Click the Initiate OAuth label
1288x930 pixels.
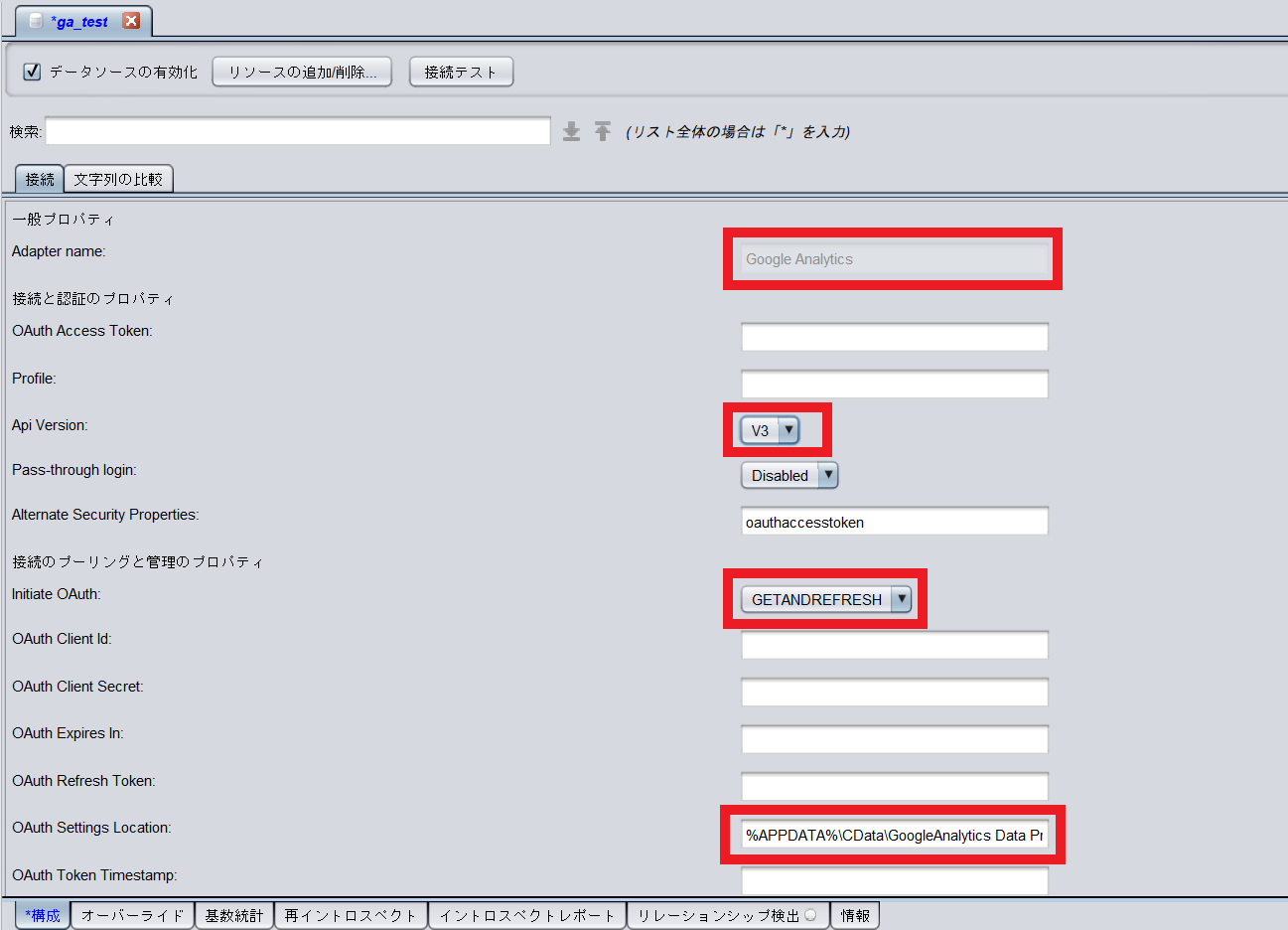point(56,594)
